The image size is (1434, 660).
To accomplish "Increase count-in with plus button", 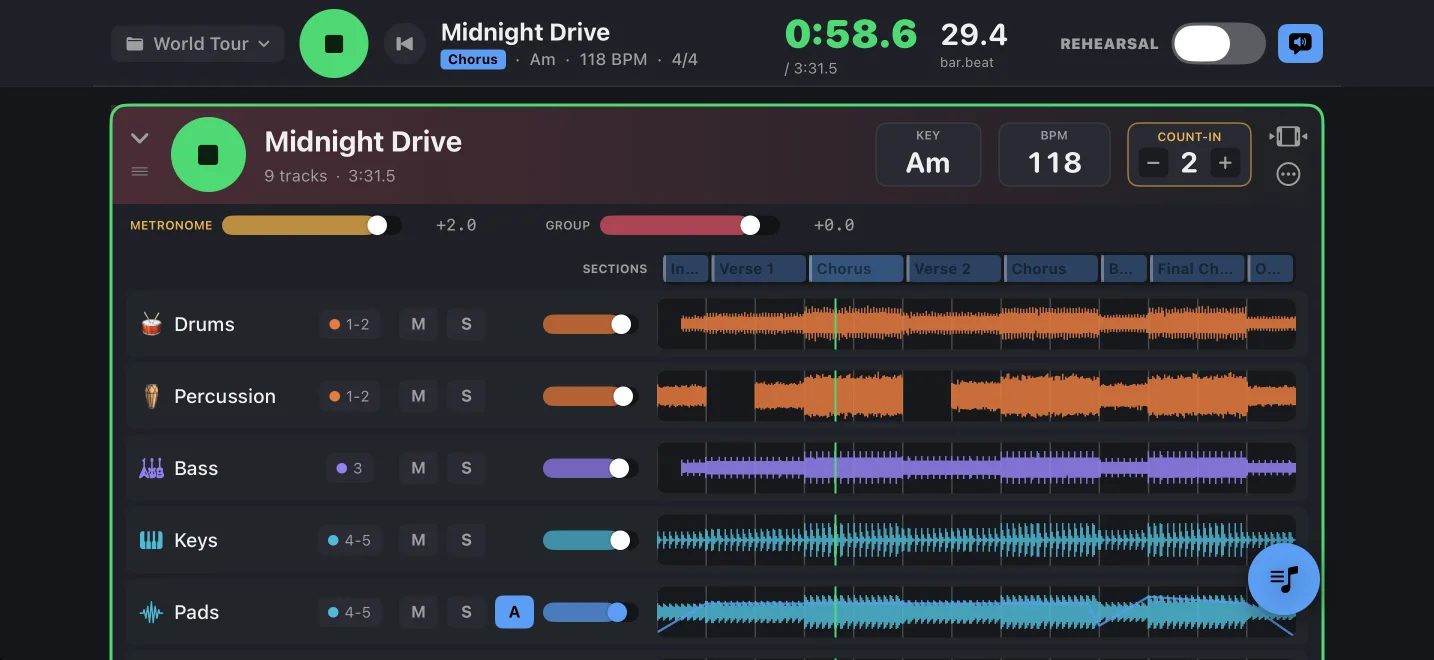I will 1225,163.
